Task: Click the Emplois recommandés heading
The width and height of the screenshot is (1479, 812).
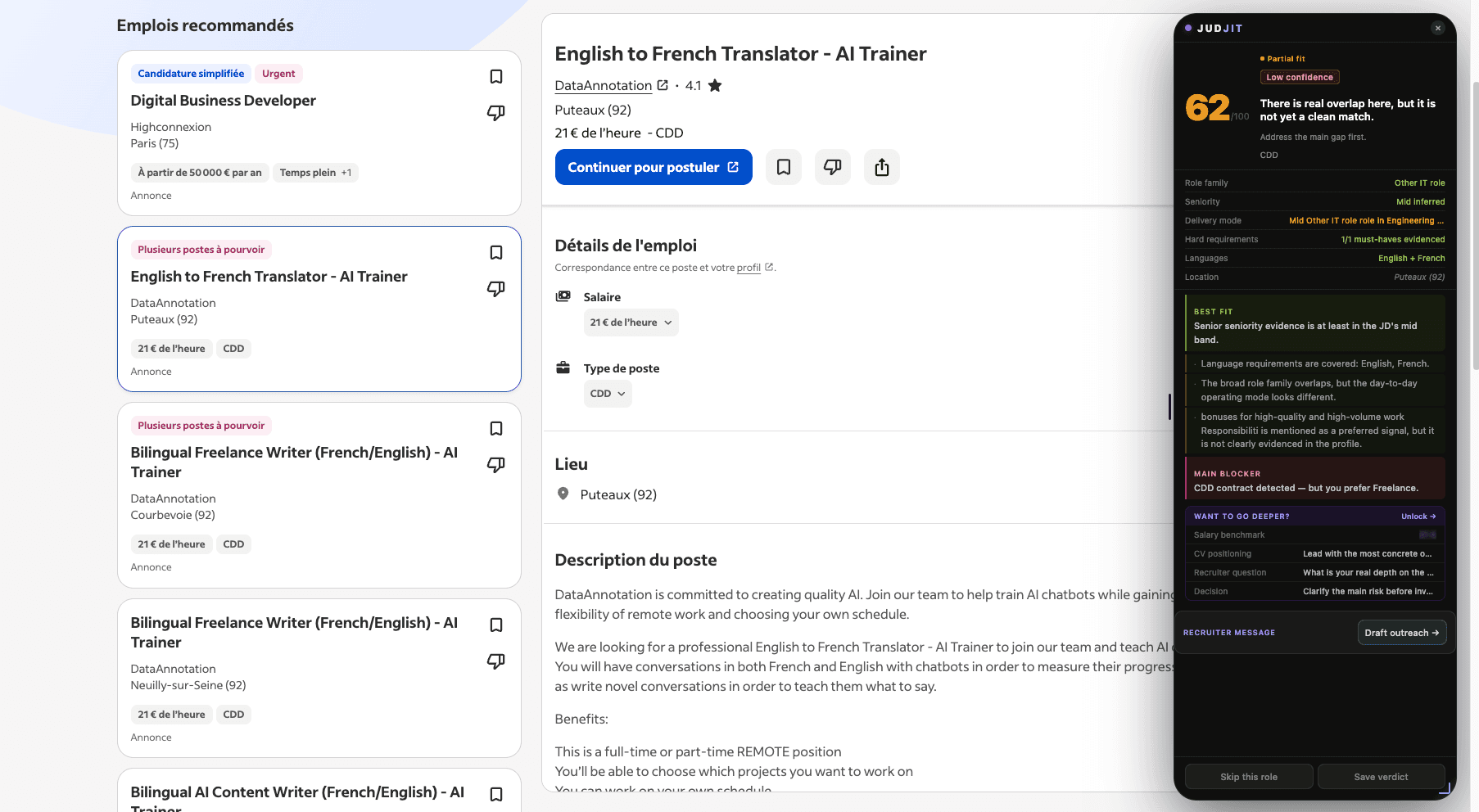Action: point(205,25)
